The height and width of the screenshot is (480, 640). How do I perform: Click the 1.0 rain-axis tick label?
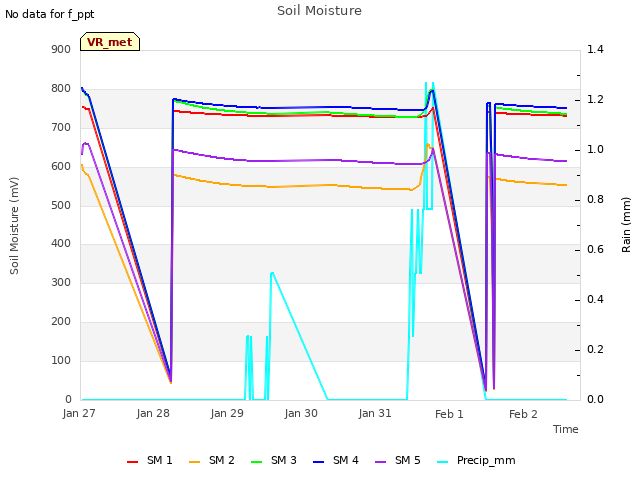596,149
